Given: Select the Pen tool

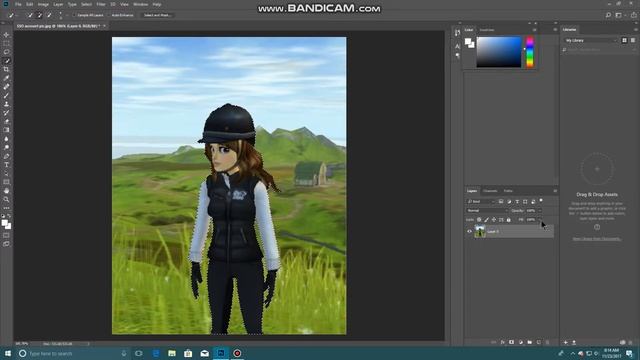Looking at the screenshot, I should click(x=6, y=156).
